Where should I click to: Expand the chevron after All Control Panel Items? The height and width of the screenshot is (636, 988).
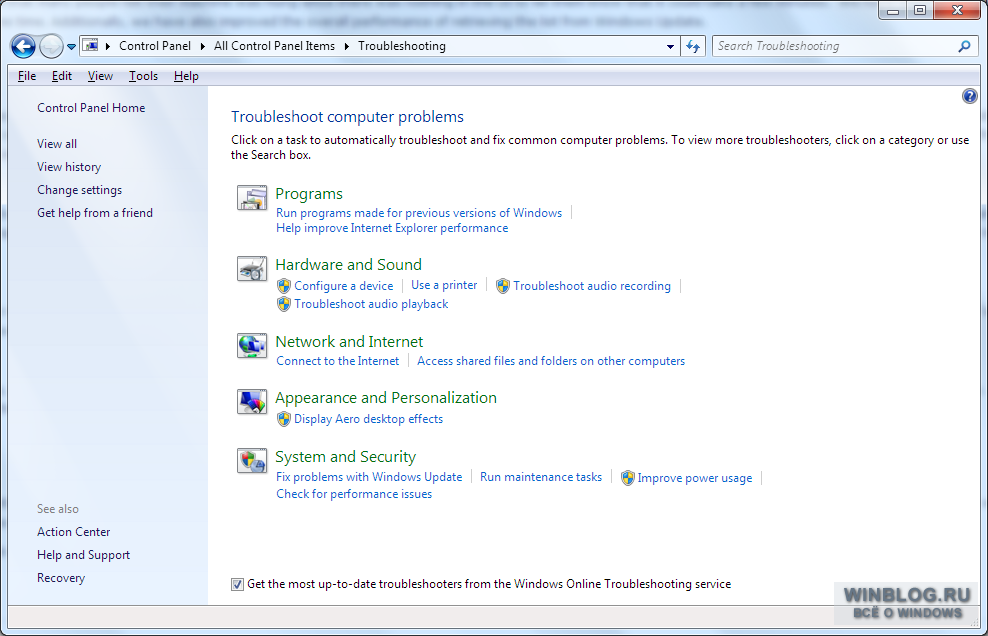347,46
